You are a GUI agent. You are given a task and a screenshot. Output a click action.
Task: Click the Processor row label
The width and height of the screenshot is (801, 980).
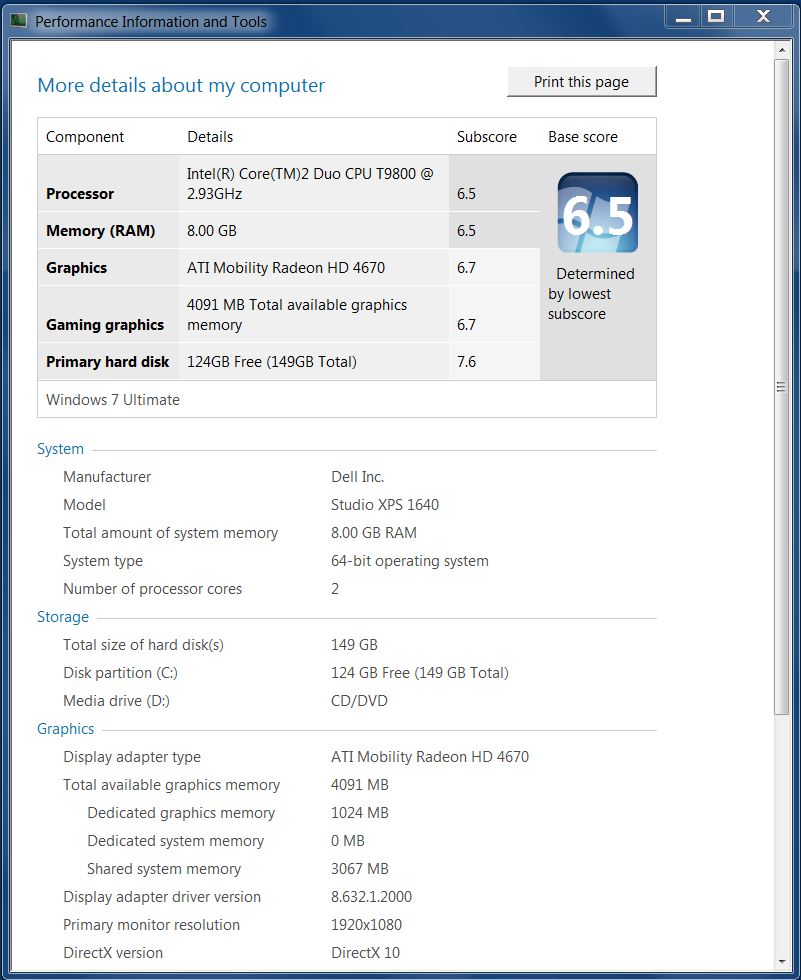point(80,194)
